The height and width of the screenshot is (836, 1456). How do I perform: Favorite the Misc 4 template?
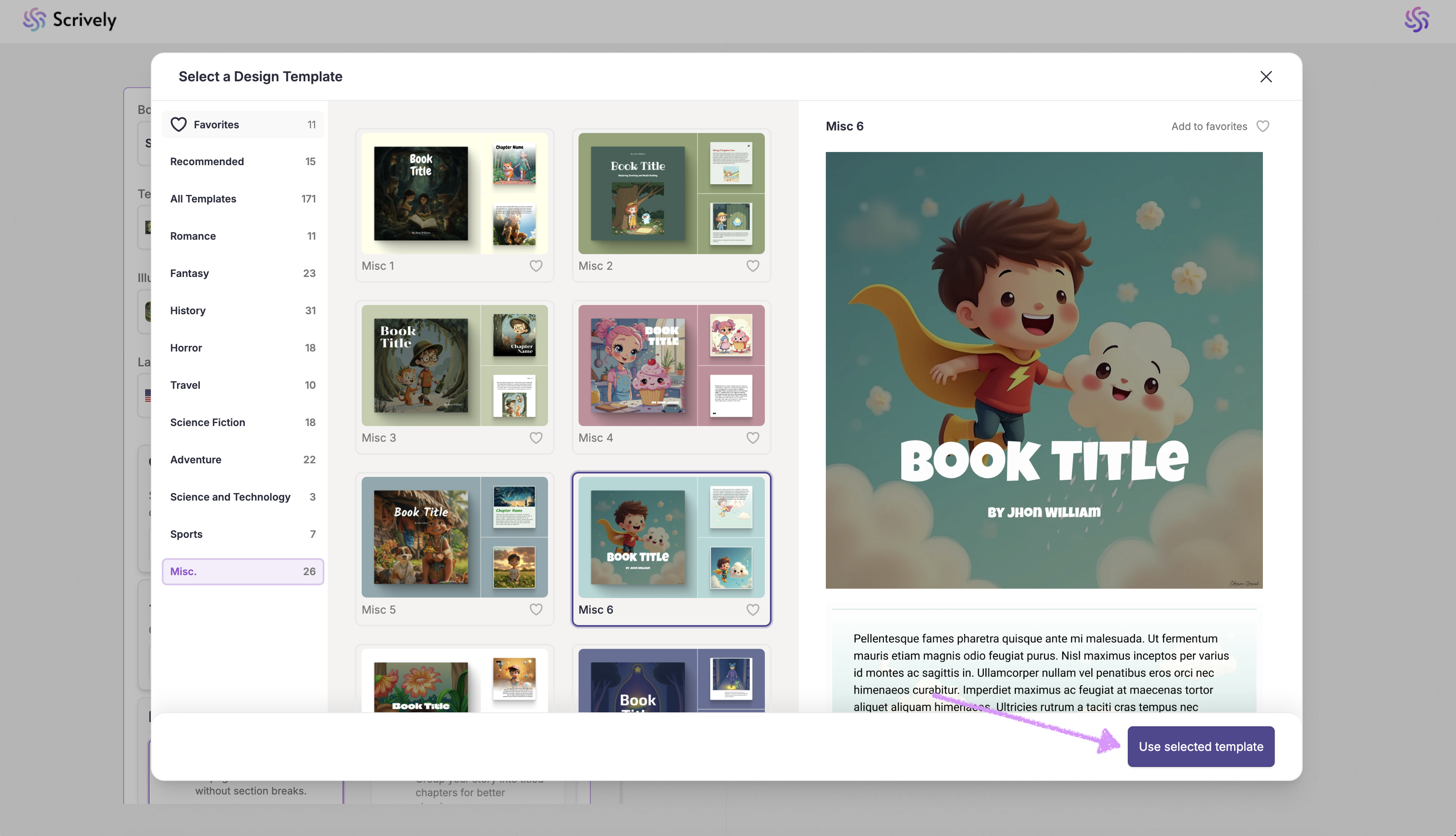click(752, 438)
